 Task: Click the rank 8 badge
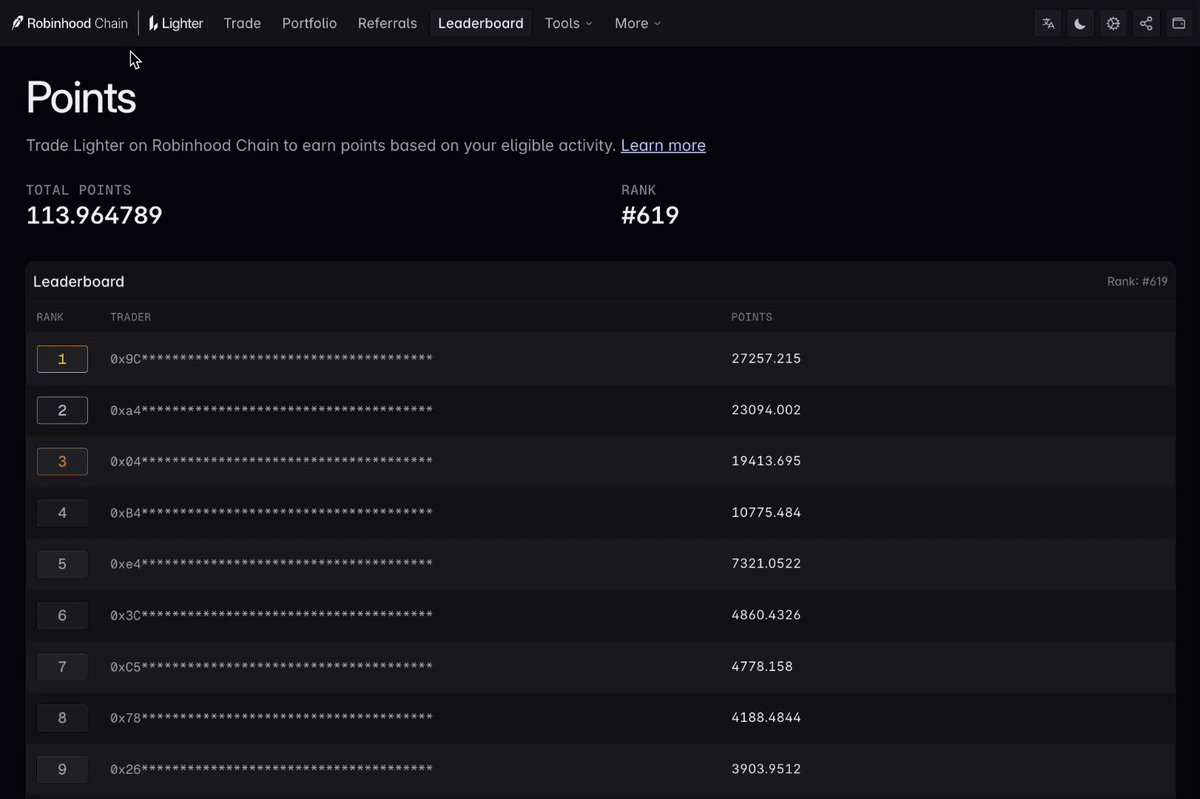coord(62,718)
